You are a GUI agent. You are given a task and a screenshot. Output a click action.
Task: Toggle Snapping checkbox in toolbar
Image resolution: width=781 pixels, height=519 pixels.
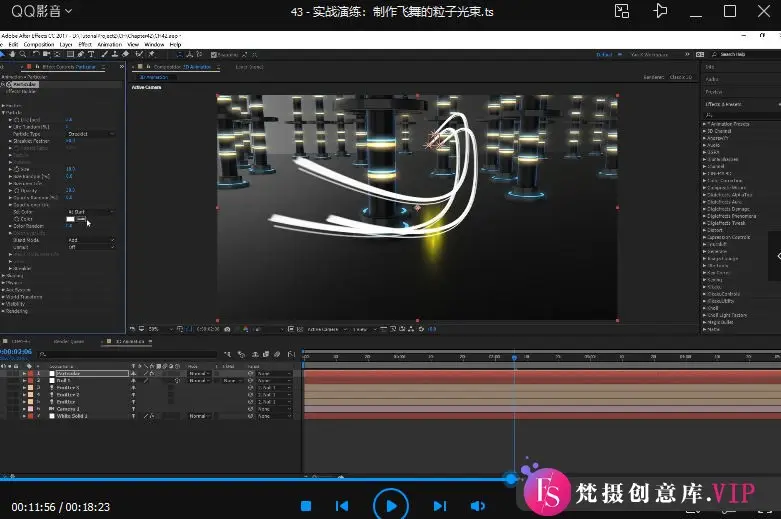[x=214, y=55]
